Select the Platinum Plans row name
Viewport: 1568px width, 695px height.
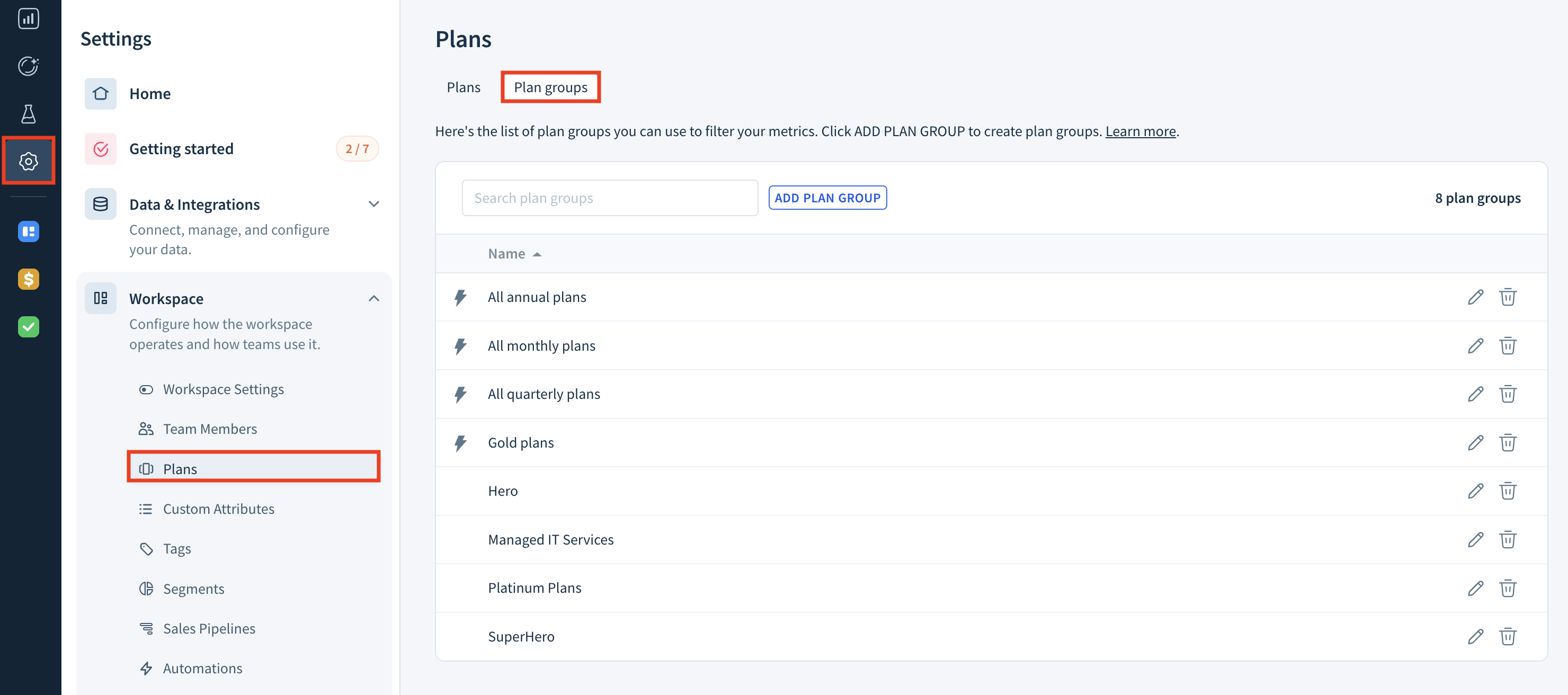pyautogui.click(x=534, y=588)
